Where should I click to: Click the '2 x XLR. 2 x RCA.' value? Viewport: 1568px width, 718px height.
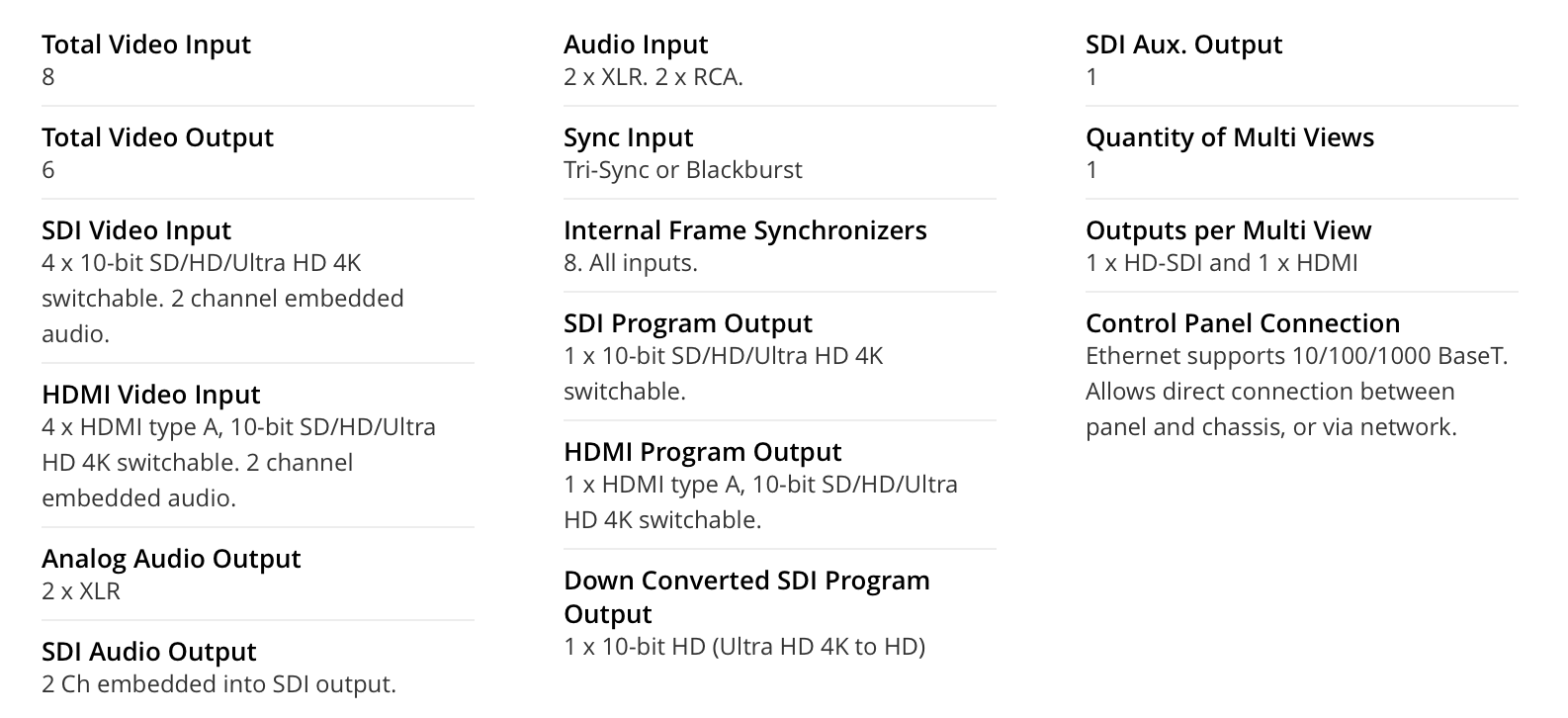click(x=653, y=77)
